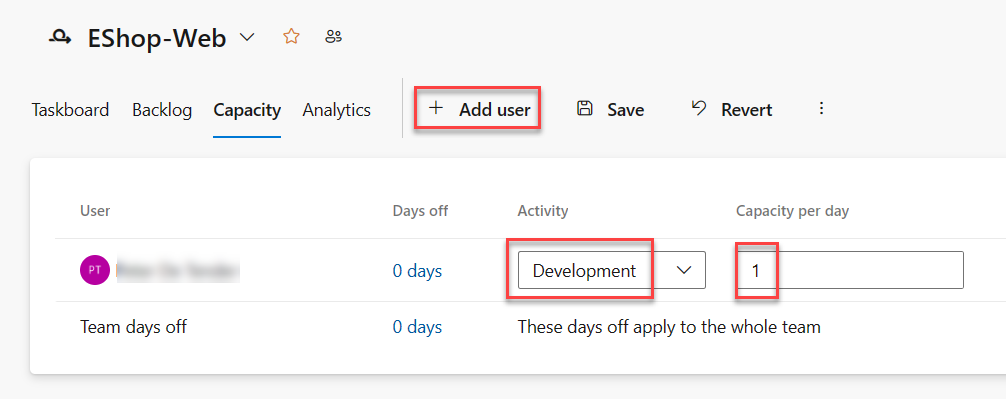The width and height of the screenshot is (1006, 399).
Task: Expand the EShop-Web team chevron
Action: (x=247, y=38)
